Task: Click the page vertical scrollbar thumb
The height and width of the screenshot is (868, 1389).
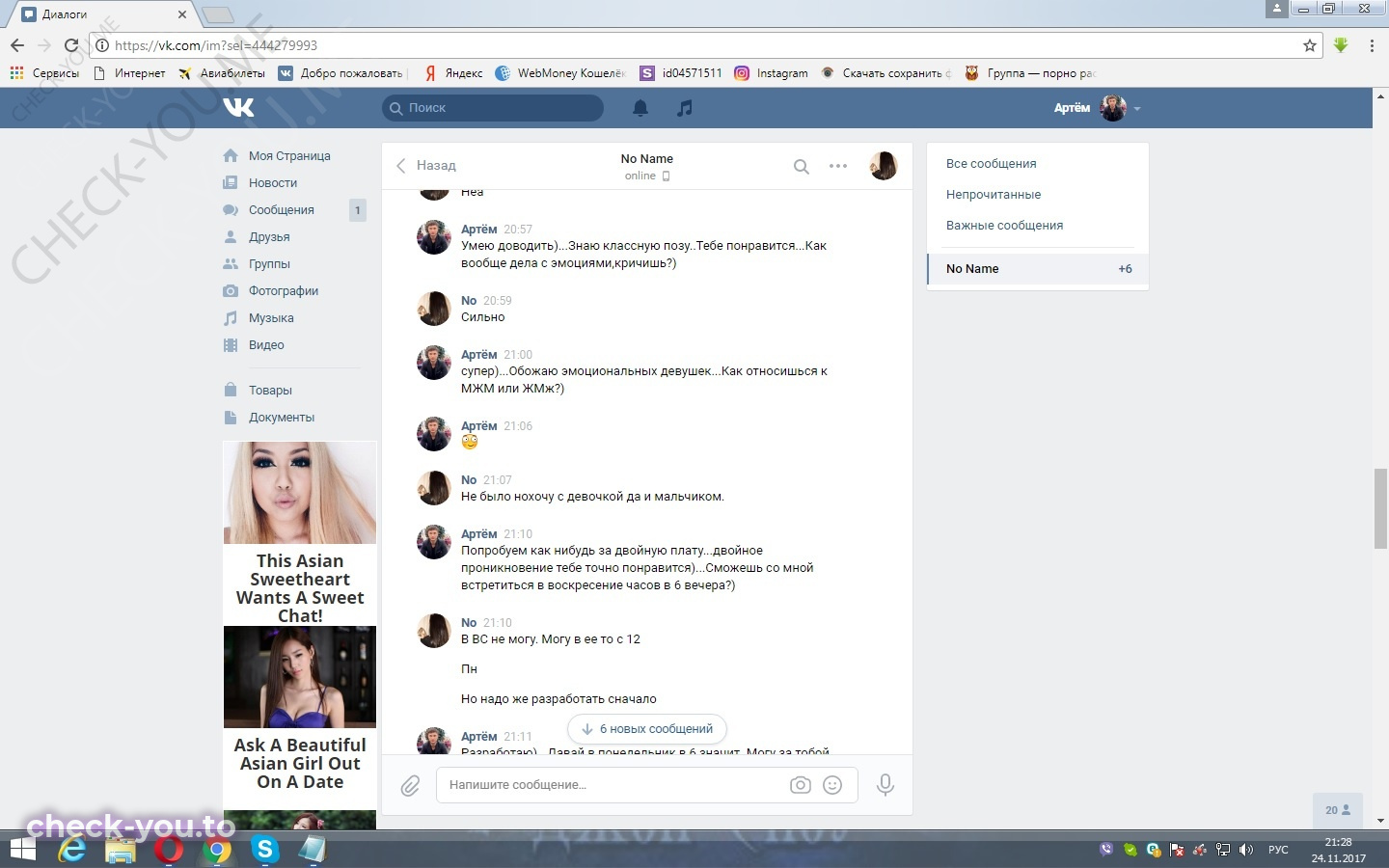Action: click(x=1380, y=508)
